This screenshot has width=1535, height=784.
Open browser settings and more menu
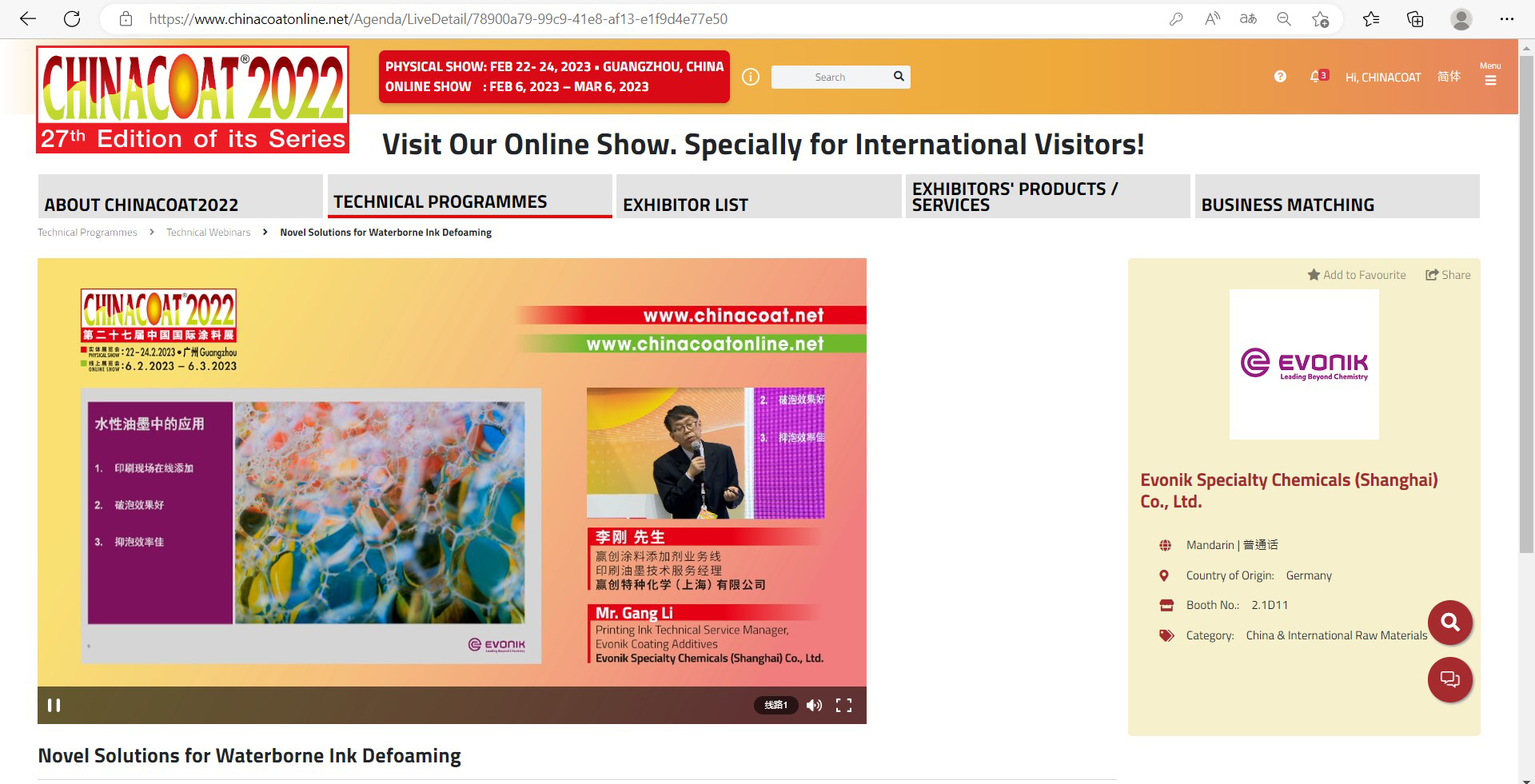[x=1507, y=19]
